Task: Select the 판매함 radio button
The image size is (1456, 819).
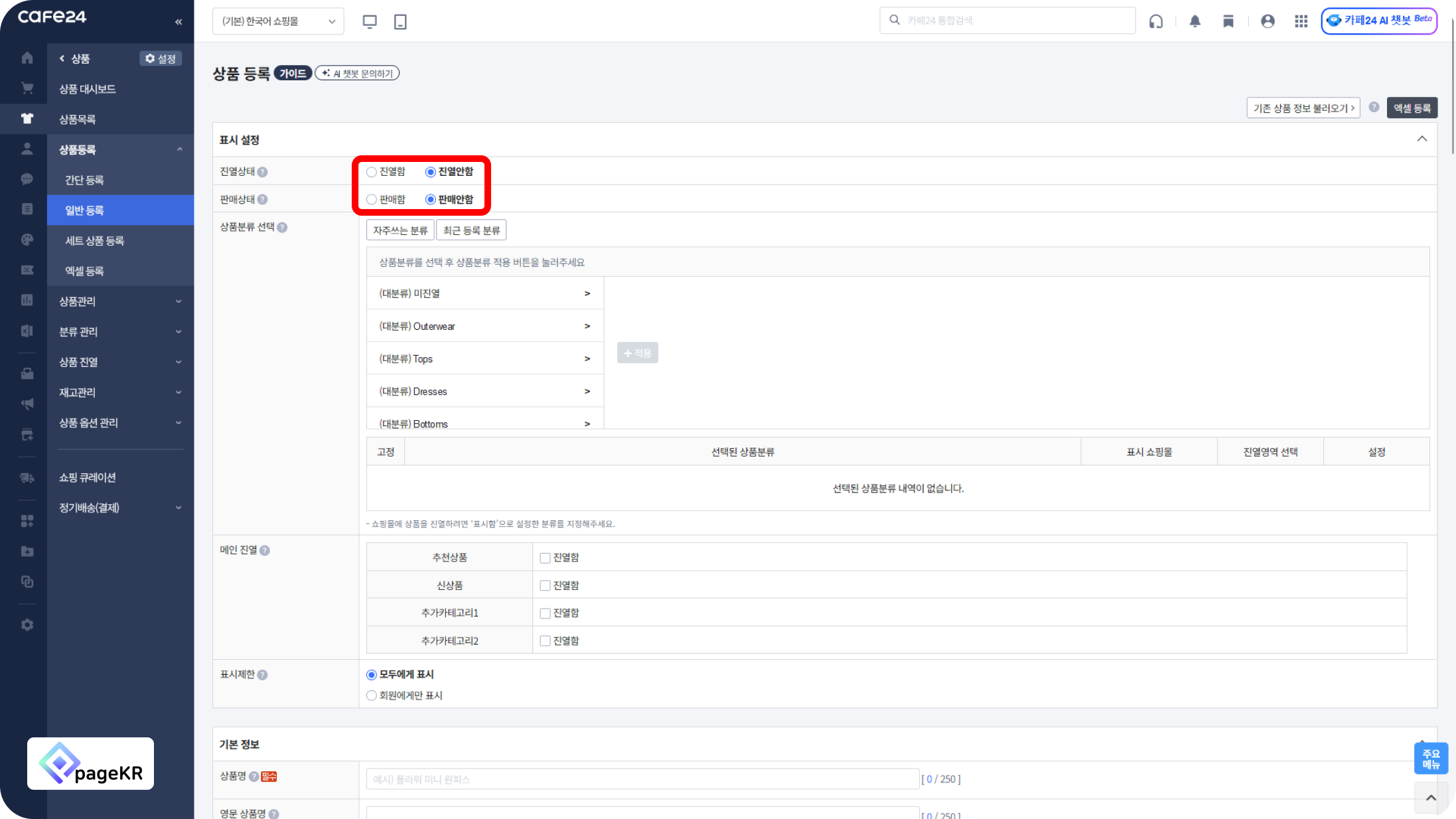Action: (372, 200)
